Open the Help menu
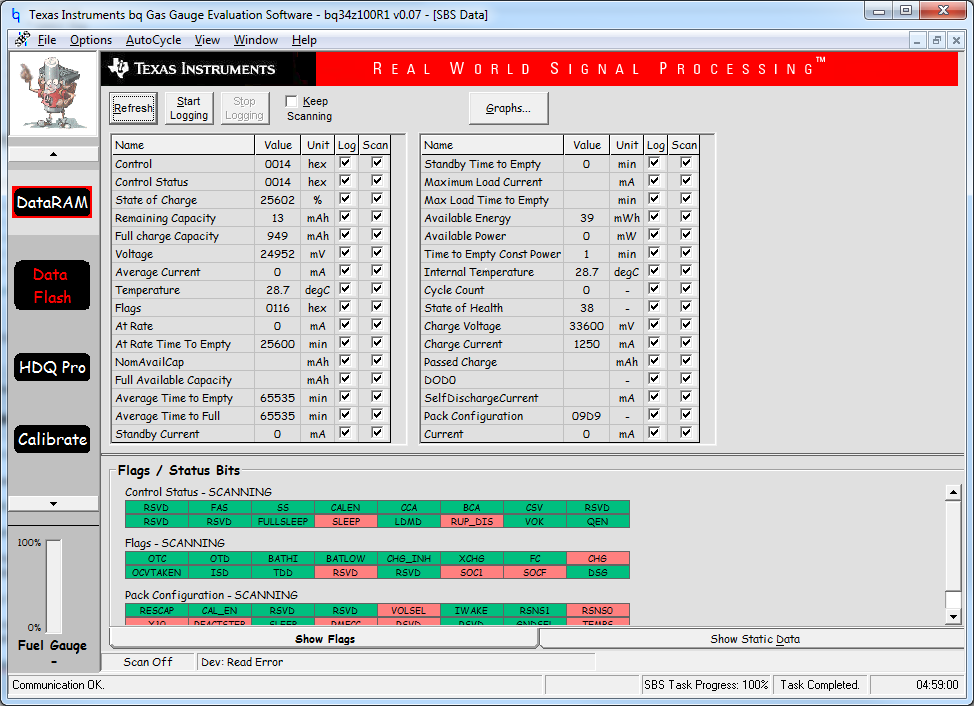This screenshot has height=706, width=974. click(x=304, y=40)
